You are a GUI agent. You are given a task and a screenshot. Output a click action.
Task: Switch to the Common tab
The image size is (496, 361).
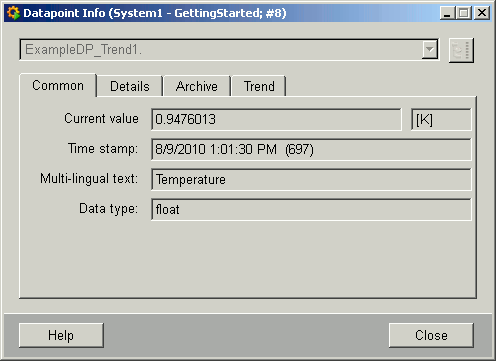click(x=58, y=86)
